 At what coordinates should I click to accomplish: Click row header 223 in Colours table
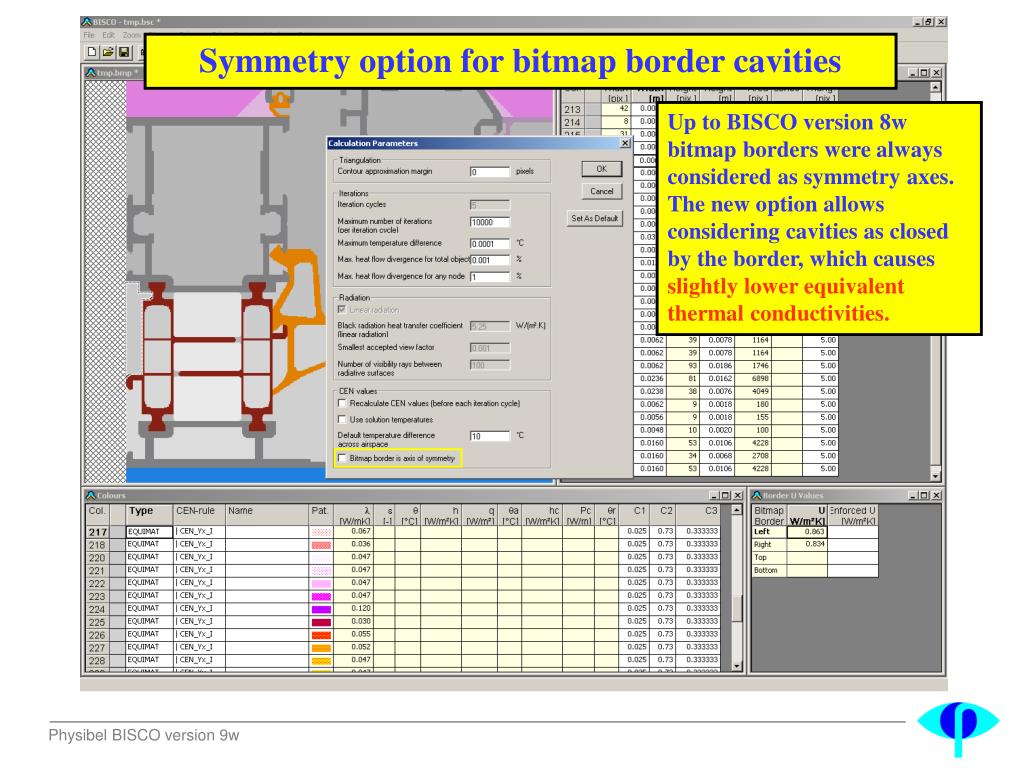pyautogui.click(x=97, y=596)
